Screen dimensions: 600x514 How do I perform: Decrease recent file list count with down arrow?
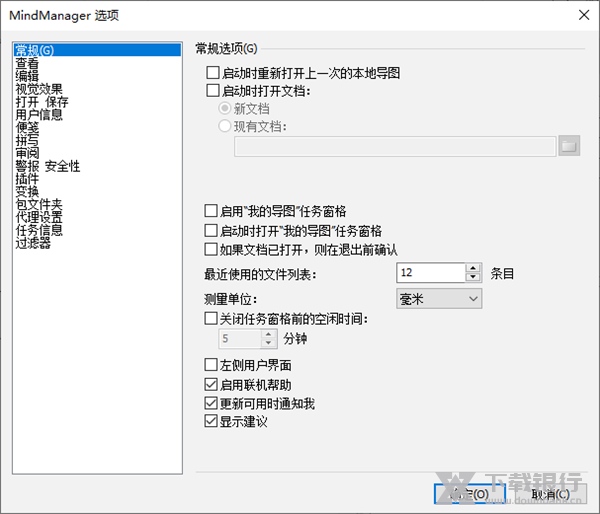[473, 277]
